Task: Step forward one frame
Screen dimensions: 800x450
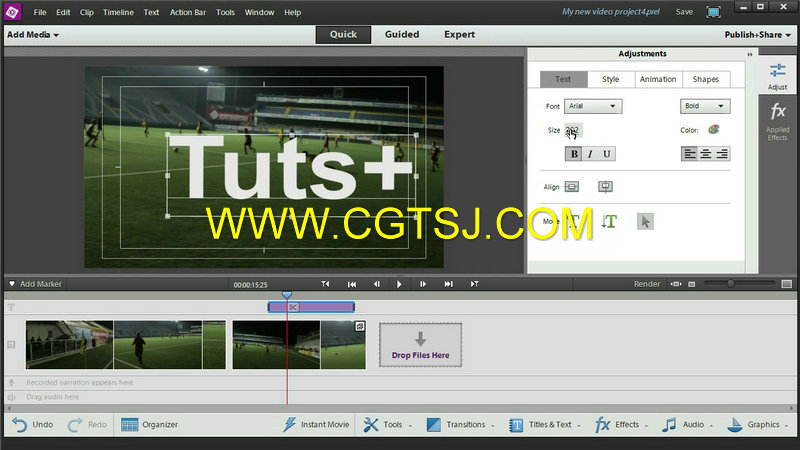Action: point(423,284)
